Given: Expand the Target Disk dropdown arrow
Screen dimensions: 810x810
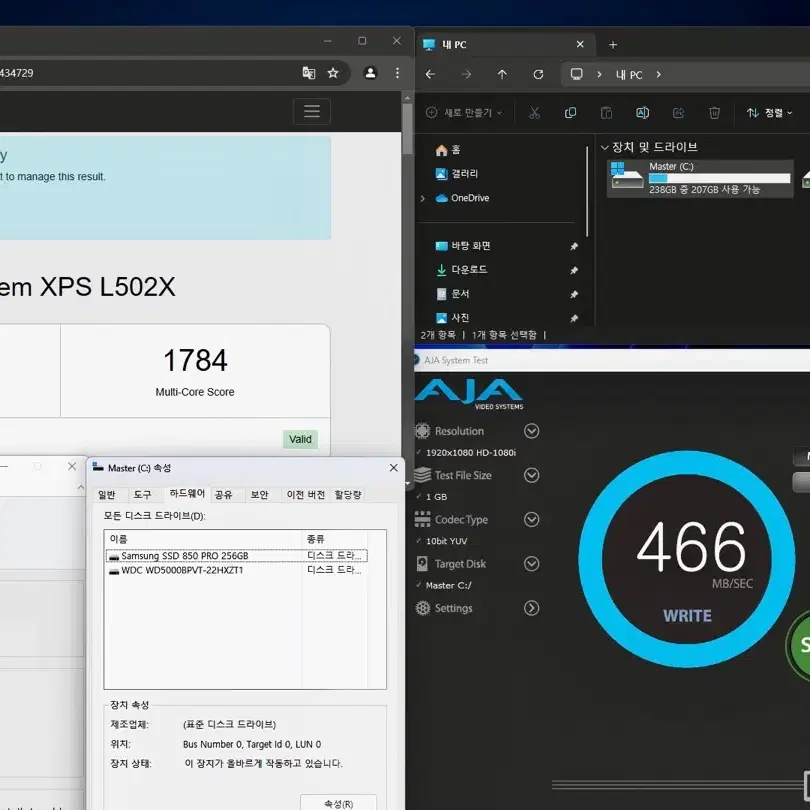Looking at the screenshot, I should [532, 564].
